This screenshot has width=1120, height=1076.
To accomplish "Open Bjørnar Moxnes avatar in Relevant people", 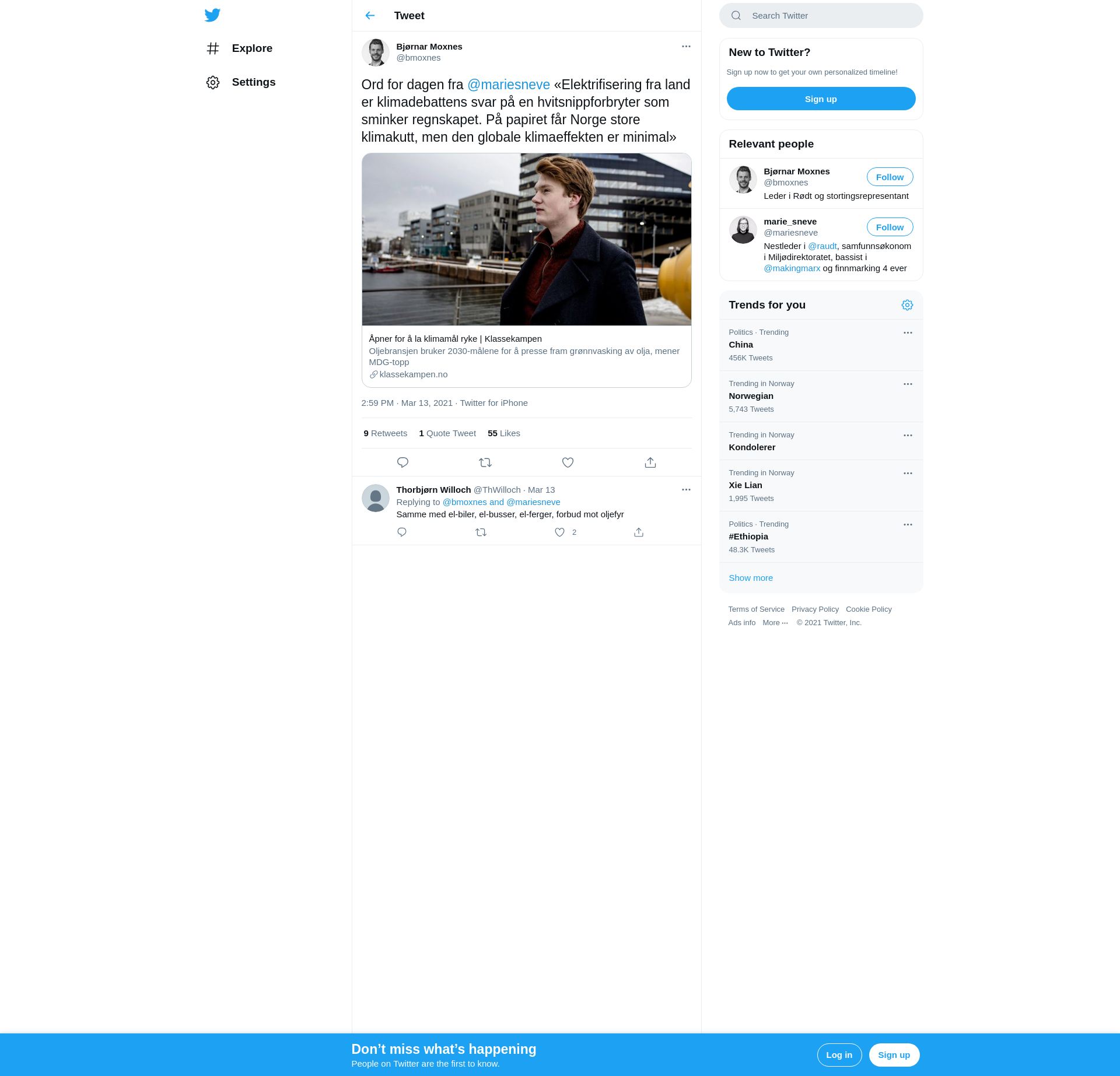I will (x=743, y=180).
